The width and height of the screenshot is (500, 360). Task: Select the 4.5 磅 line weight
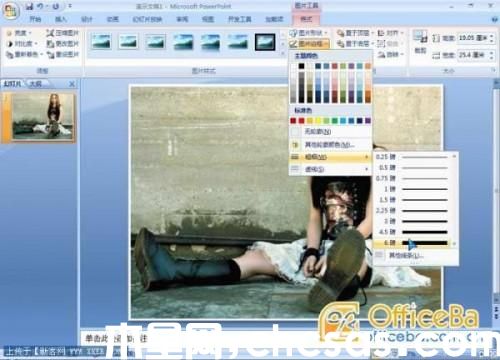point(413,232)
